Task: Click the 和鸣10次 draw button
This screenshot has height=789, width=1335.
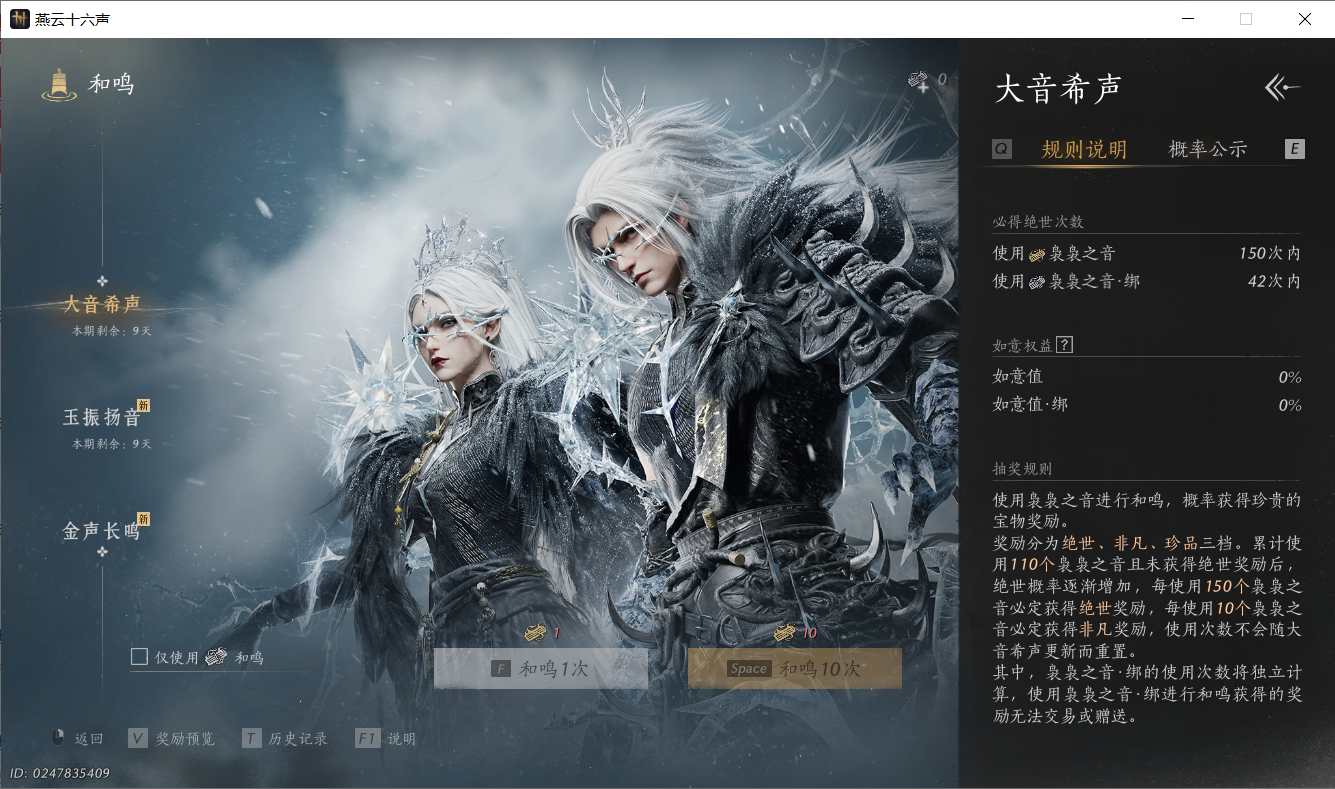Action: (x=795, y=669)
